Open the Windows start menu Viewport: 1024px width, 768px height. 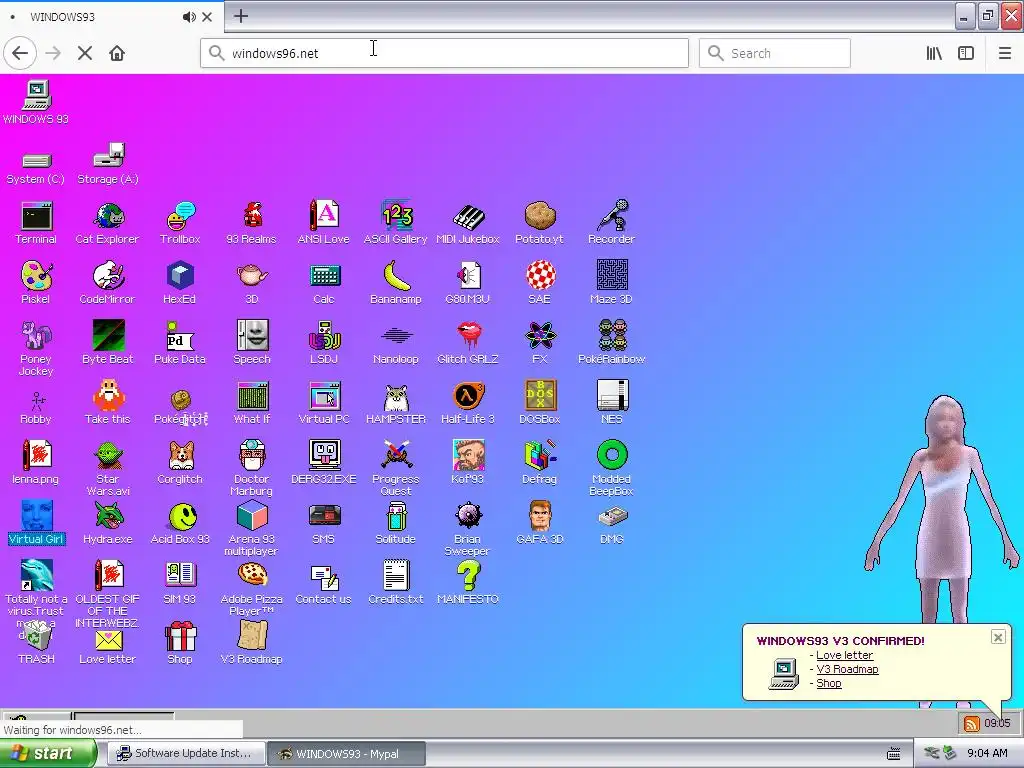pos(48,754)
